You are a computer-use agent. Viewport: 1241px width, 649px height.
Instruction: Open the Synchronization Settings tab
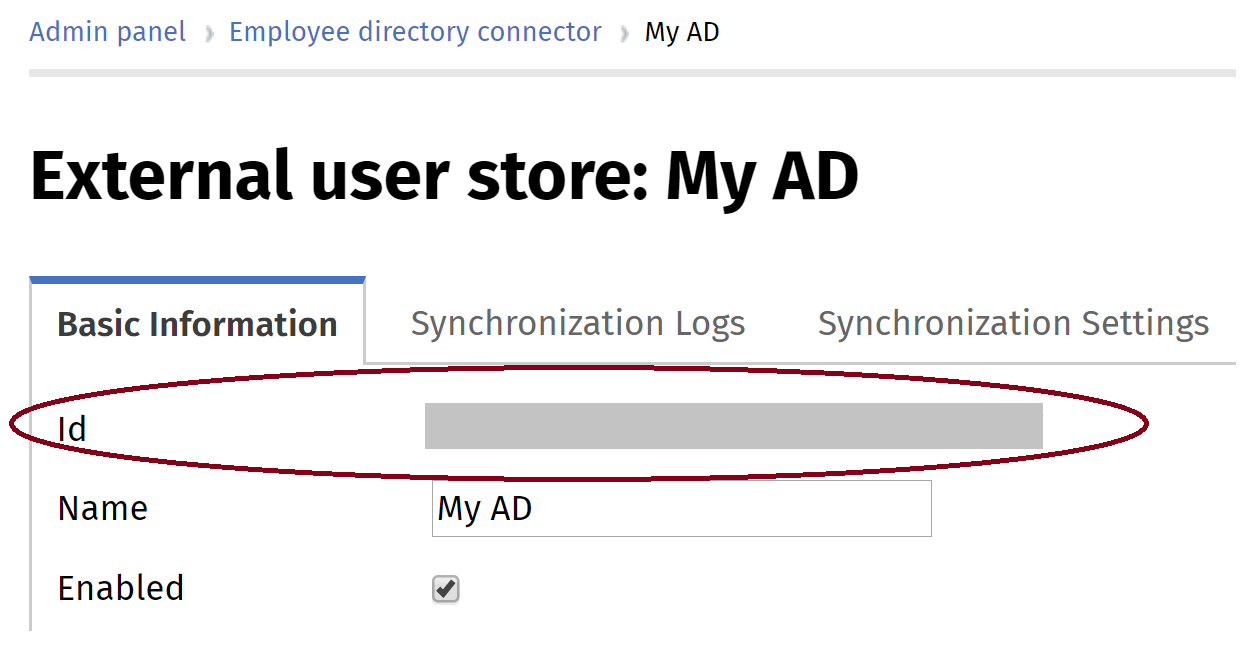[1013, 323]
